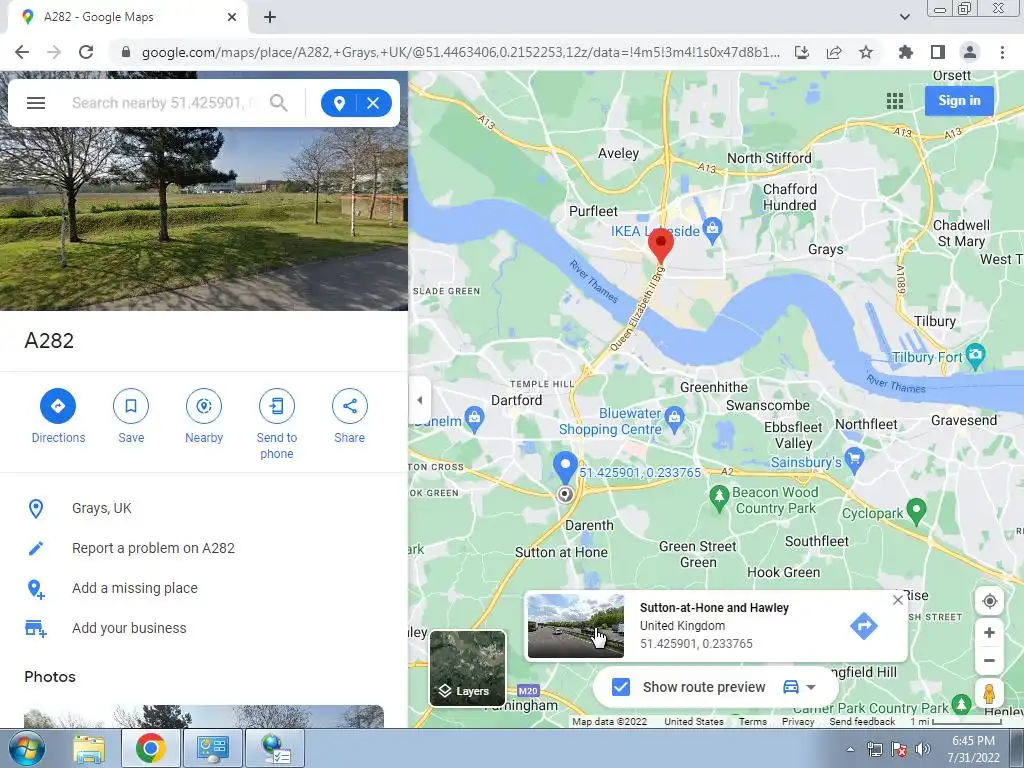This screenshot has height=768, width=1024.
Task: Click the Cyclopark green marker
Action: pyautogui.click(x=916, y=511)
